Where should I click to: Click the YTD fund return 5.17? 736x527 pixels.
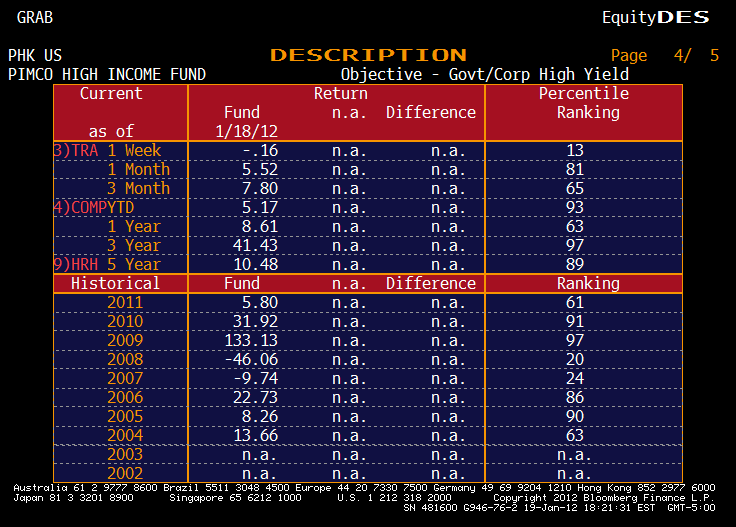(260, 207)
